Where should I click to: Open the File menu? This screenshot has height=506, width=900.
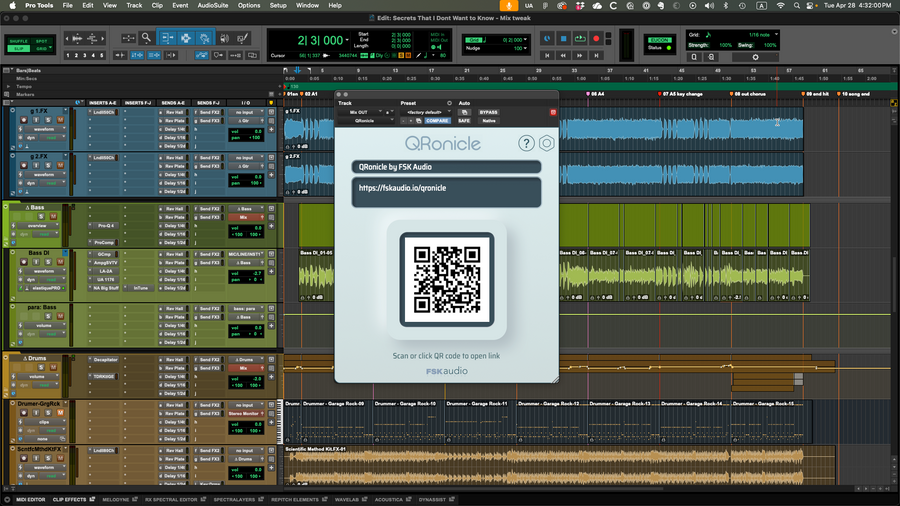coord(67,5)
